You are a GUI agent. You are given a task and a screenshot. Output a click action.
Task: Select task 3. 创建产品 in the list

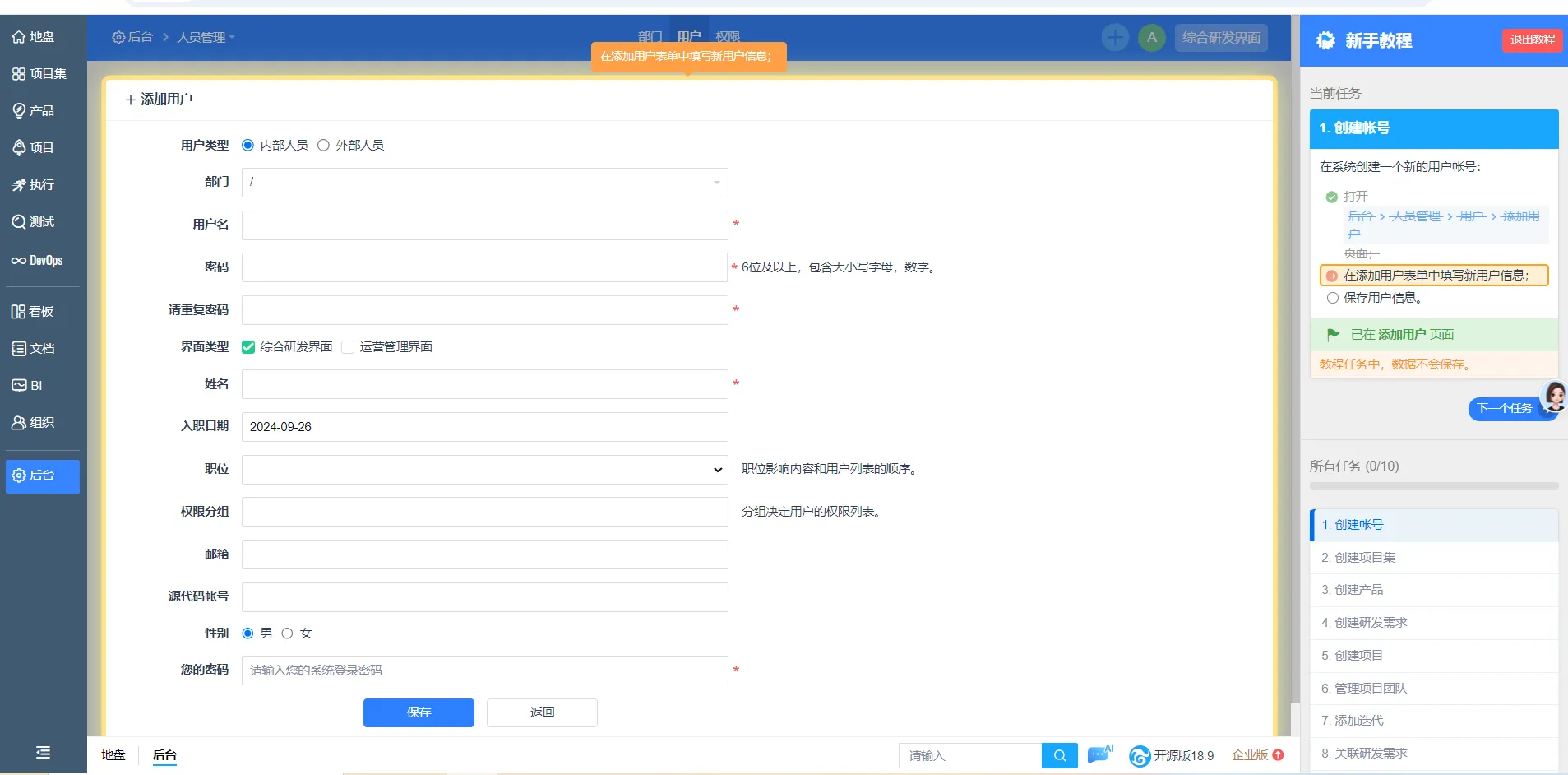tap(1434, 590)
